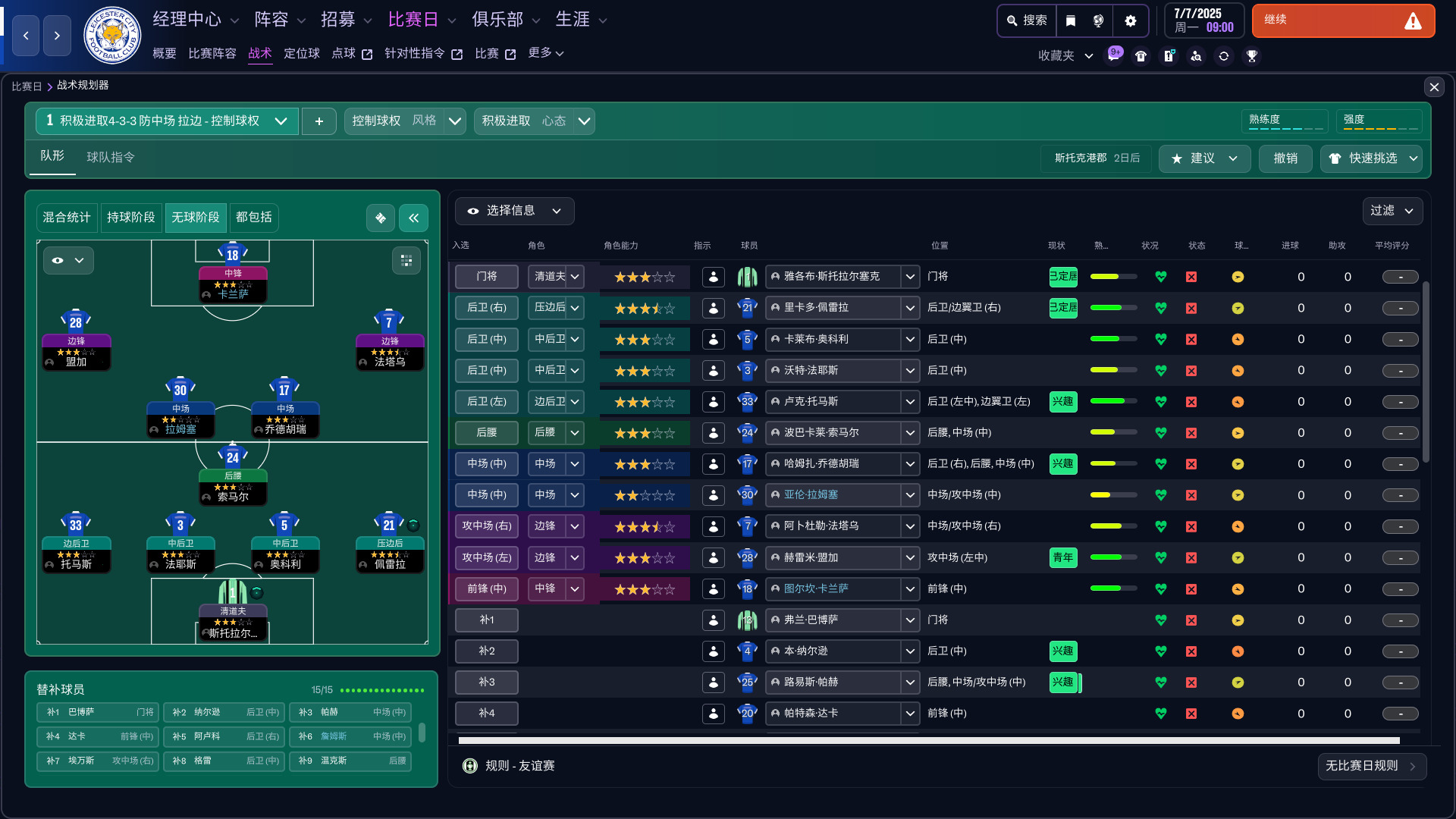Switch to the 球队指令 tab
Viewport: 1456px width, 819px height.
(x=111, y=157)
